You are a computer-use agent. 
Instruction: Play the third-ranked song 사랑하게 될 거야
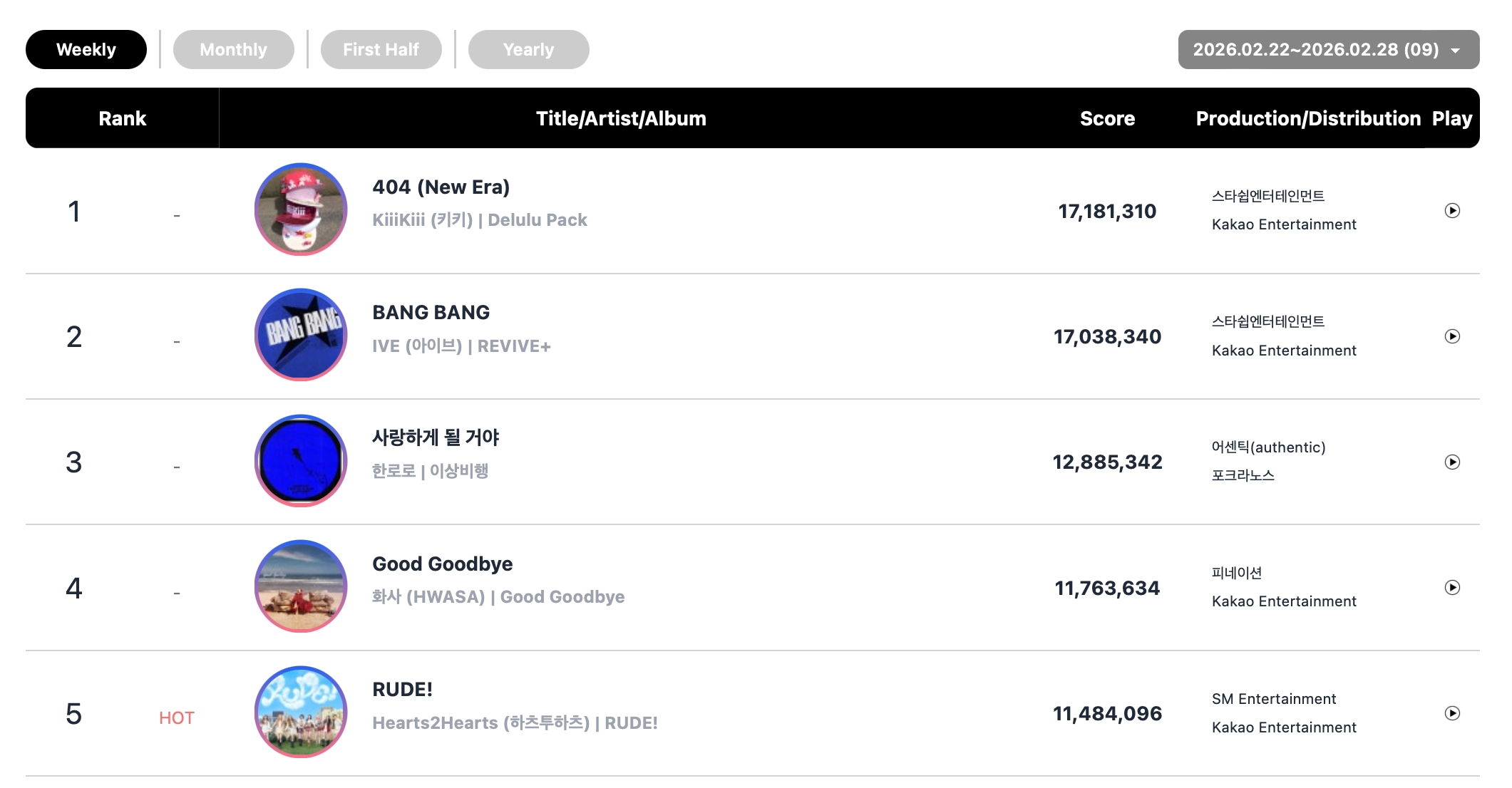(1451, 462)
